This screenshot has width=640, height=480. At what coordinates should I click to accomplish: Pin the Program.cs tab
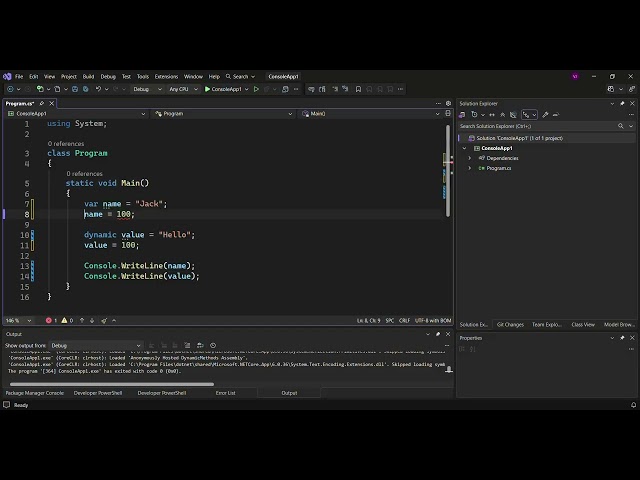[x=42, y=104]
